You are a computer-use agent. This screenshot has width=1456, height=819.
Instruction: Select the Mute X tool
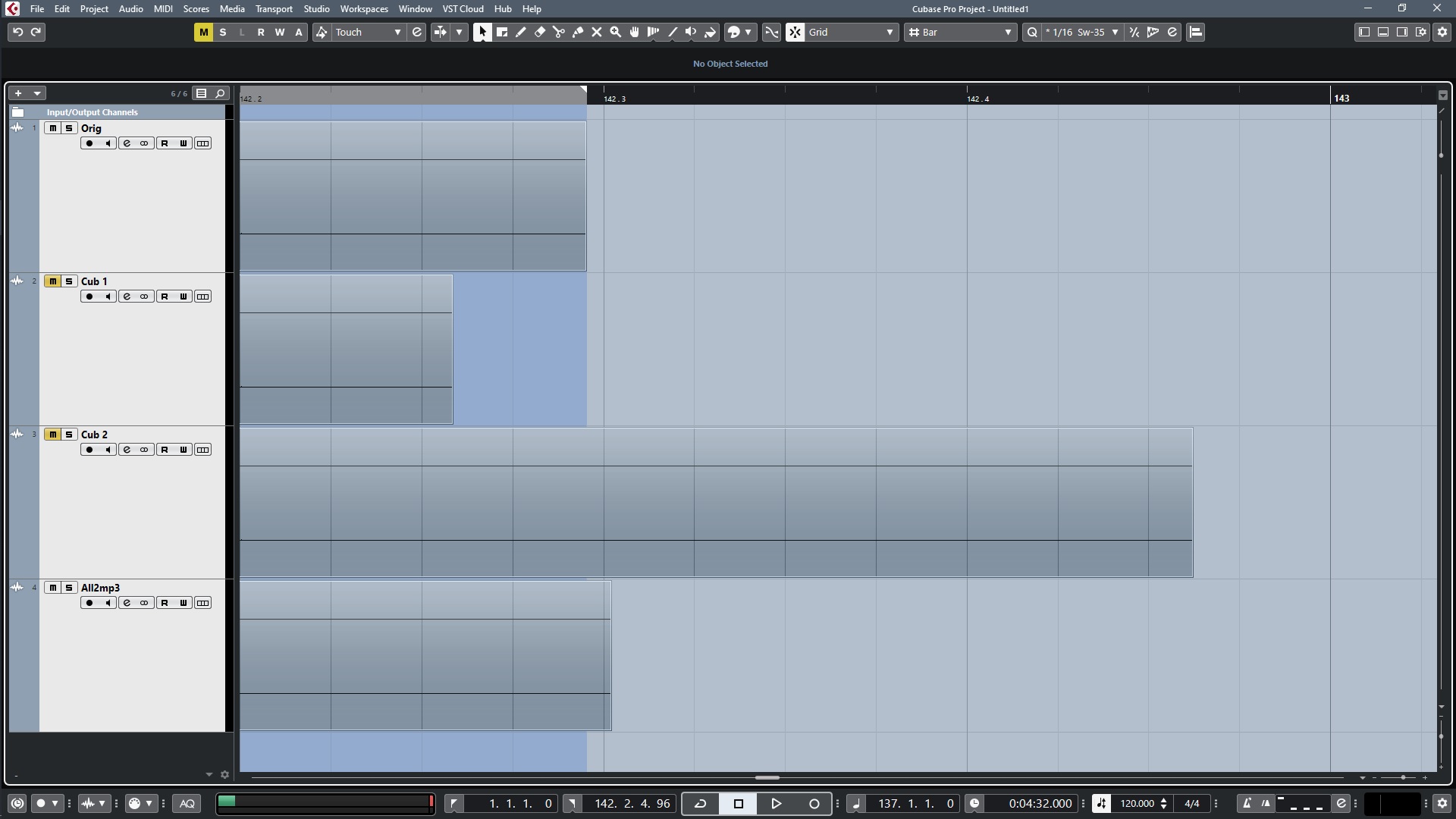(x=597, y=32)
